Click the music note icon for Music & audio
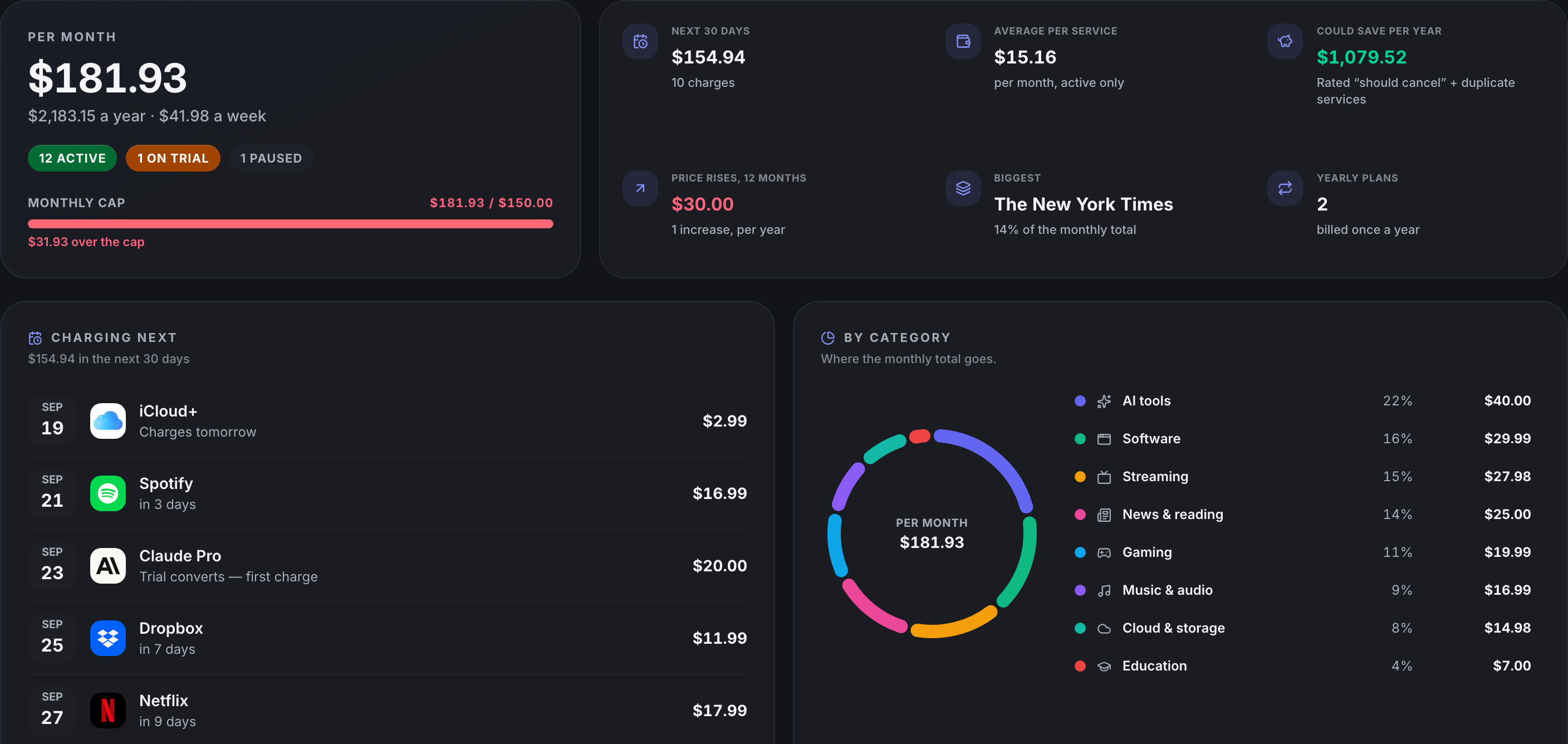This screenshot has height=744, width=1568. pos(1104,590)
